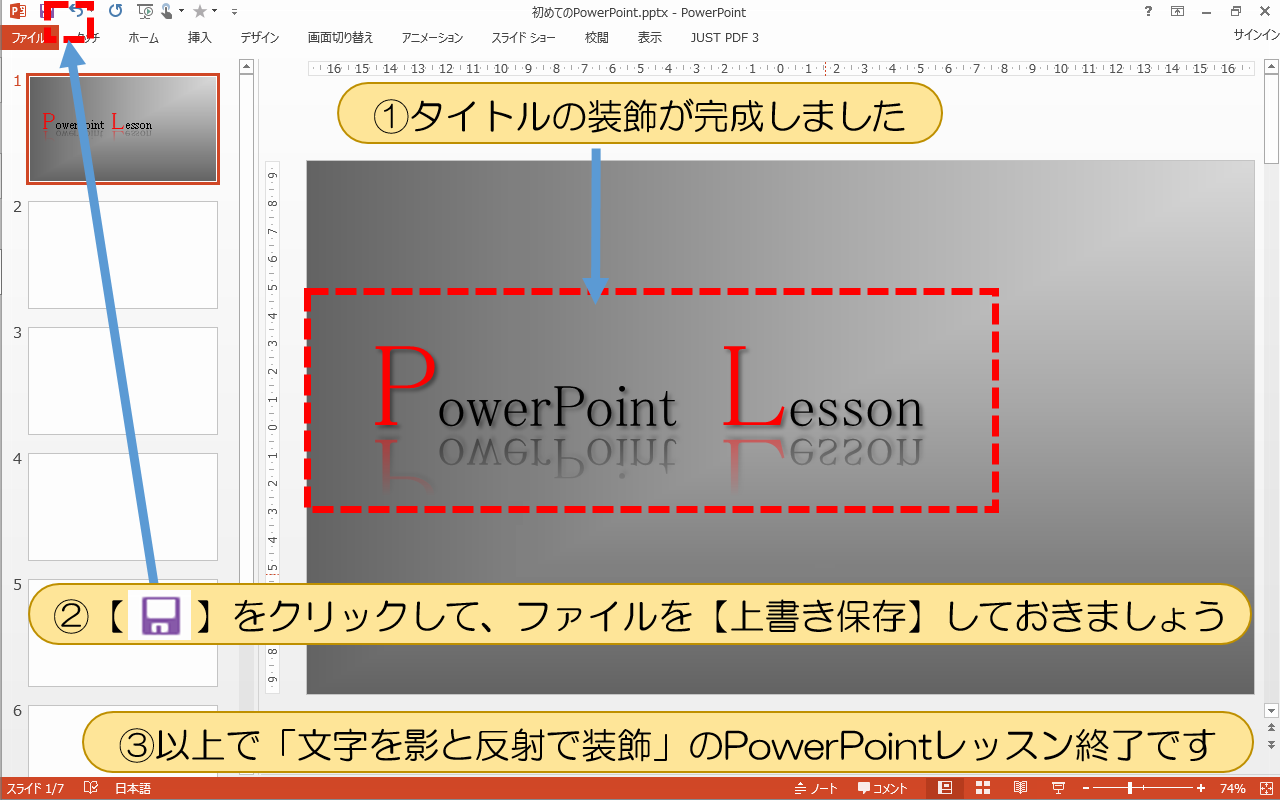Viewport: 1280px width, 800px height.
Task: Toggle the ノート notes pane
Action: point(816,788)
